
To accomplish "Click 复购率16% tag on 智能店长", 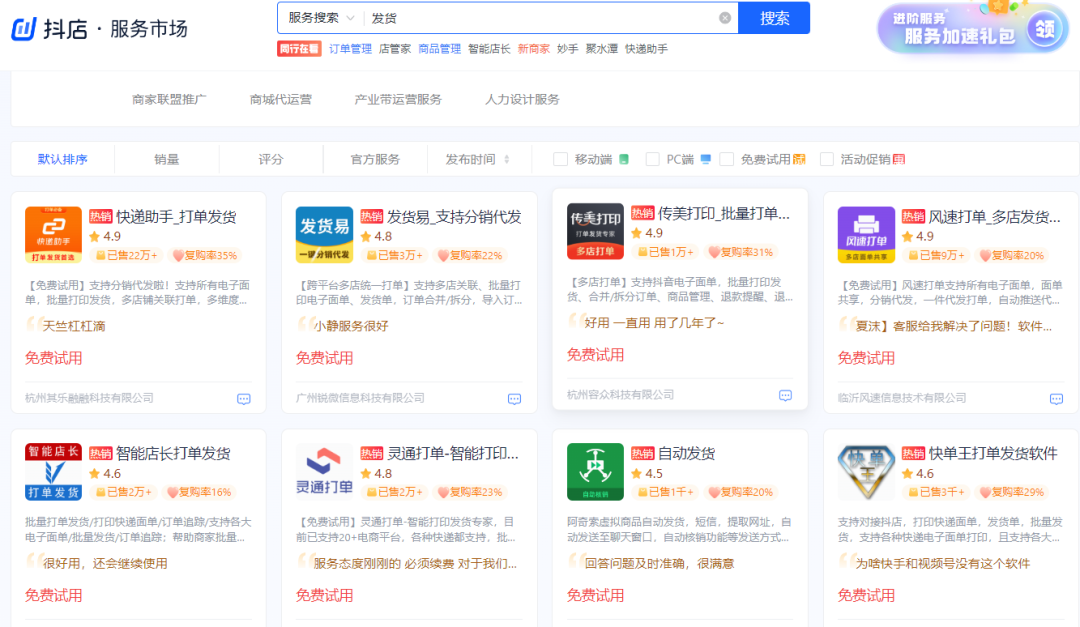I will [x=200, y=492].
